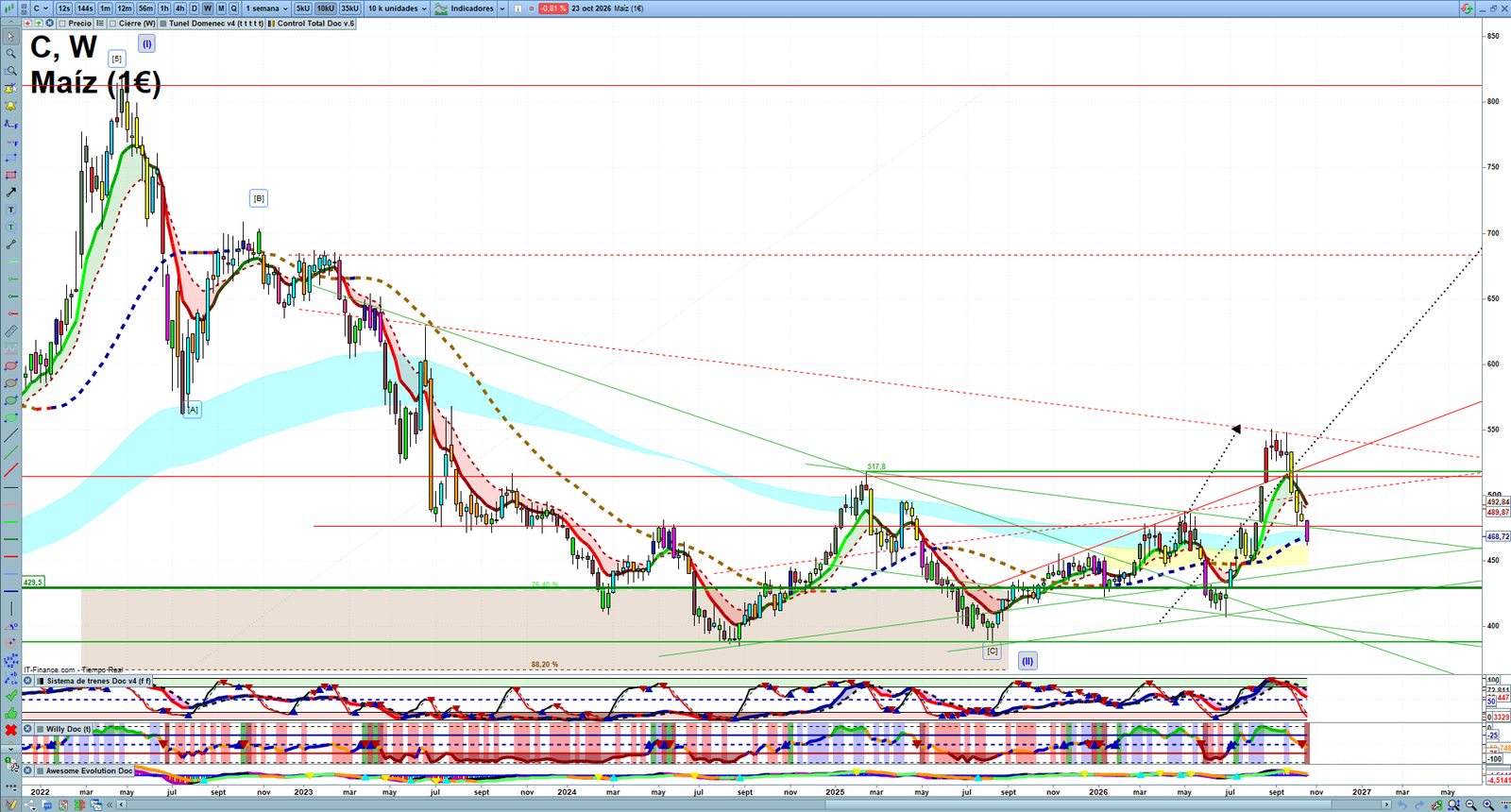Select the arrow cursor tool

tap(10, 37)
